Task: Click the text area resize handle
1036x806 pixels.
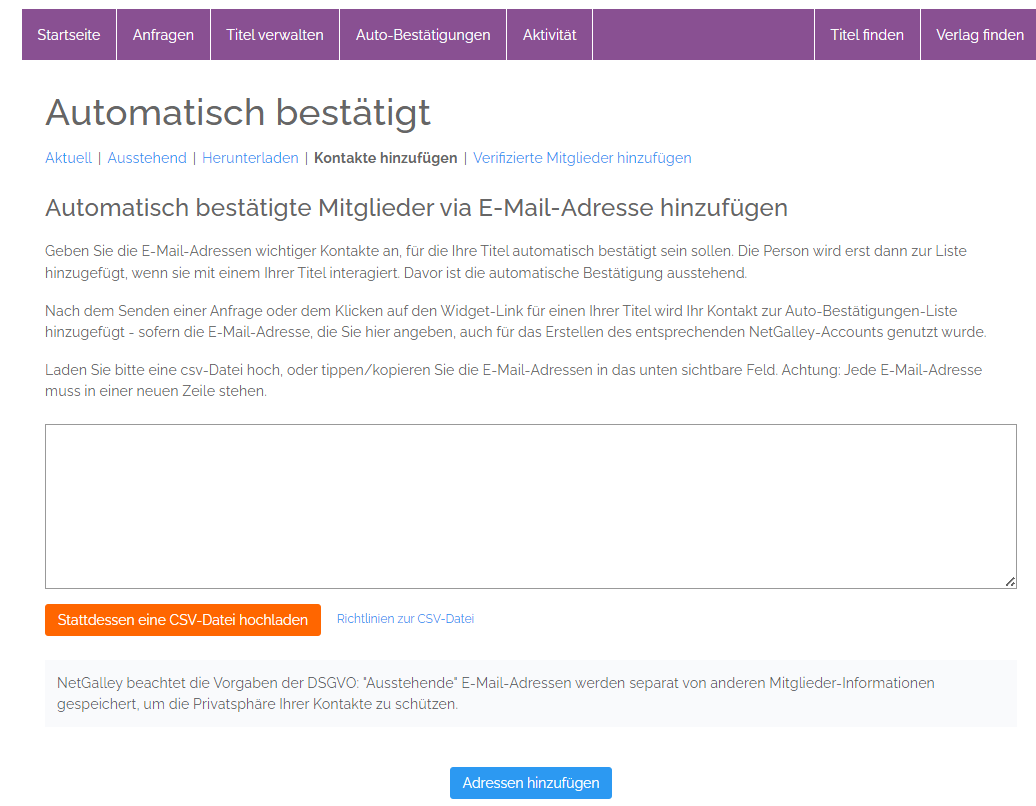Action: coord(1010,582)
